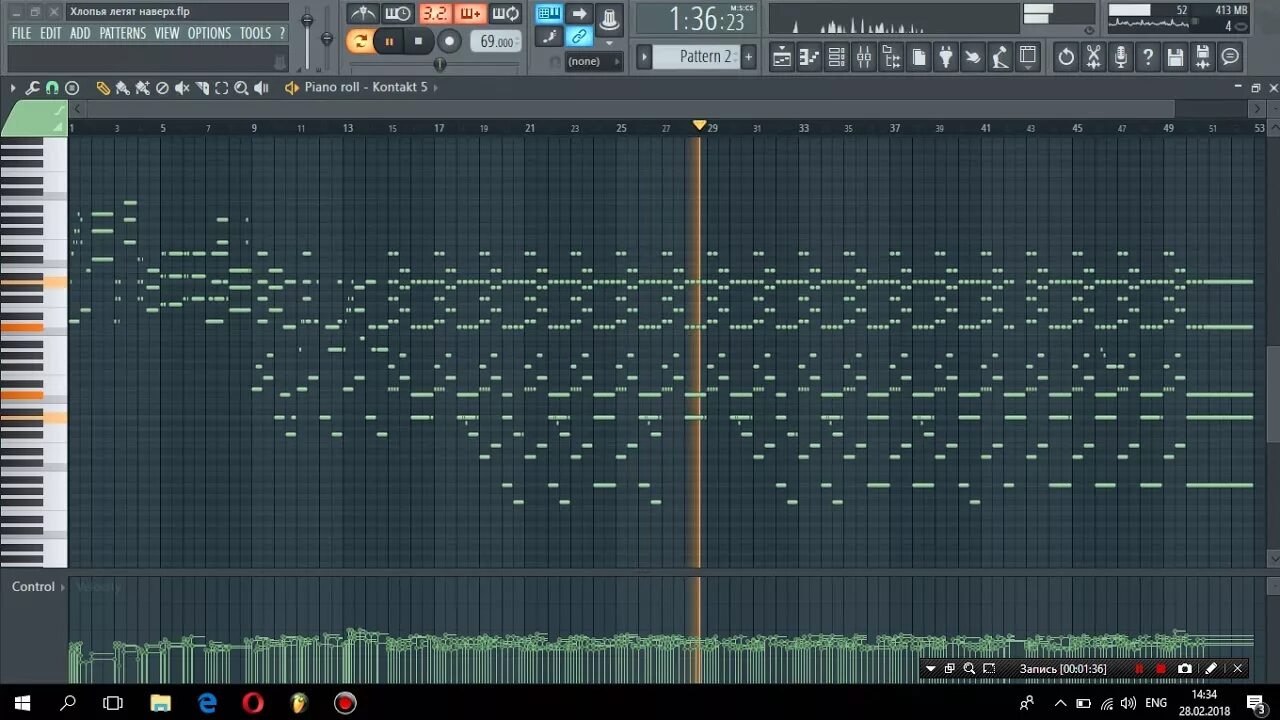This screenshot has width=1280, height=720.
Task: Select the Delete tool circle-slash icon
Action: [x=162, y=88]
